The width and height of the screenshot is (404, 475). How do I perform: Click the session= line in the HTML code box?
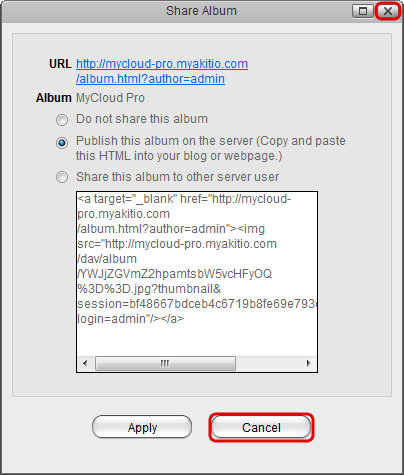197,304
